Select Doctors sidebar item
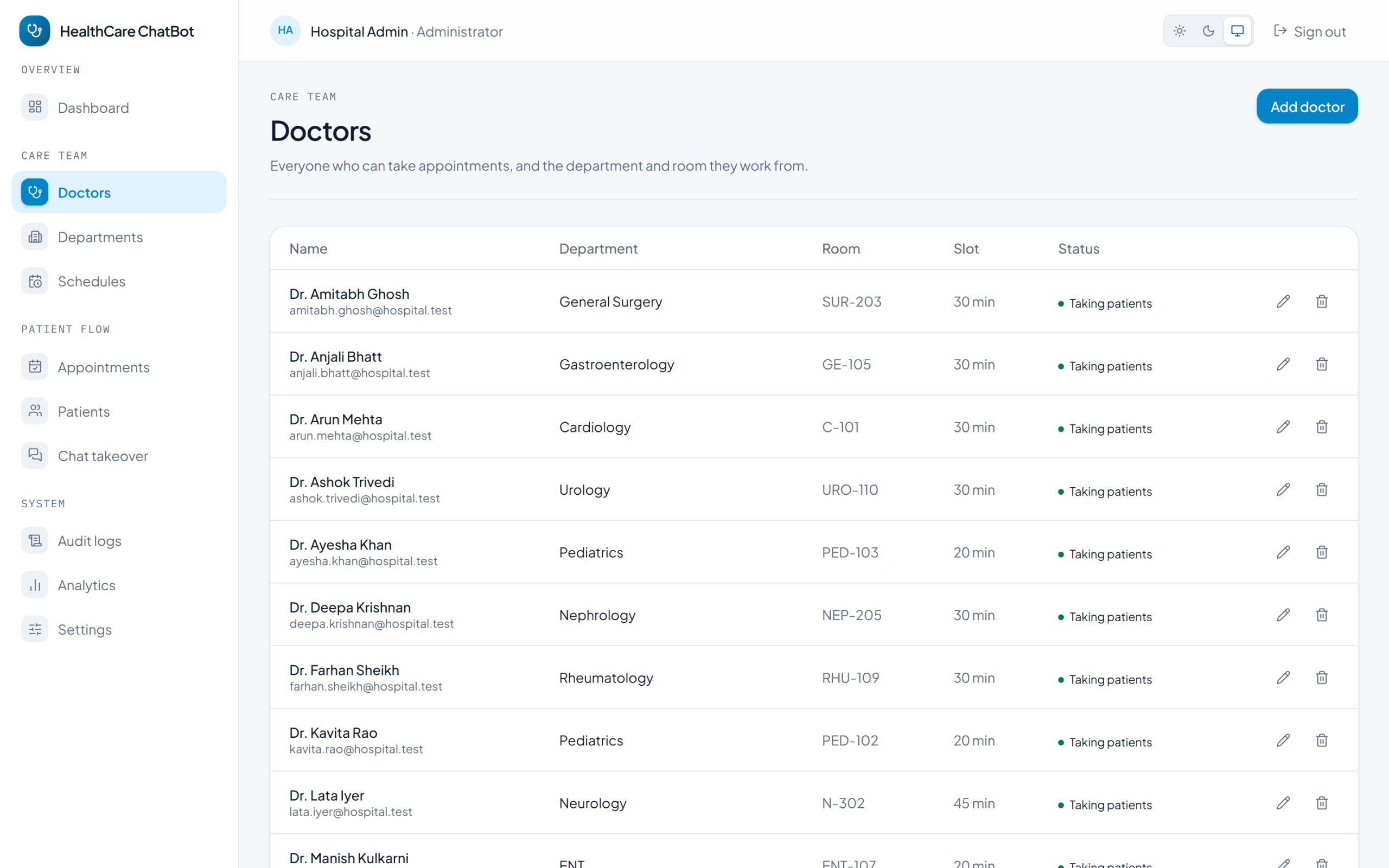The height and width of the screenshot is (868, 1389). pos(119,192)
